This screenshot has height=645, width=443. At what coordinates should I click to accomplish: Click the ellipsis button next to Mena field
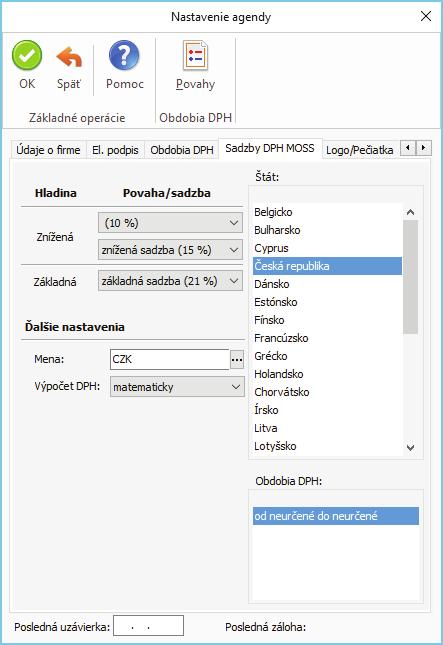click(237, 360)
